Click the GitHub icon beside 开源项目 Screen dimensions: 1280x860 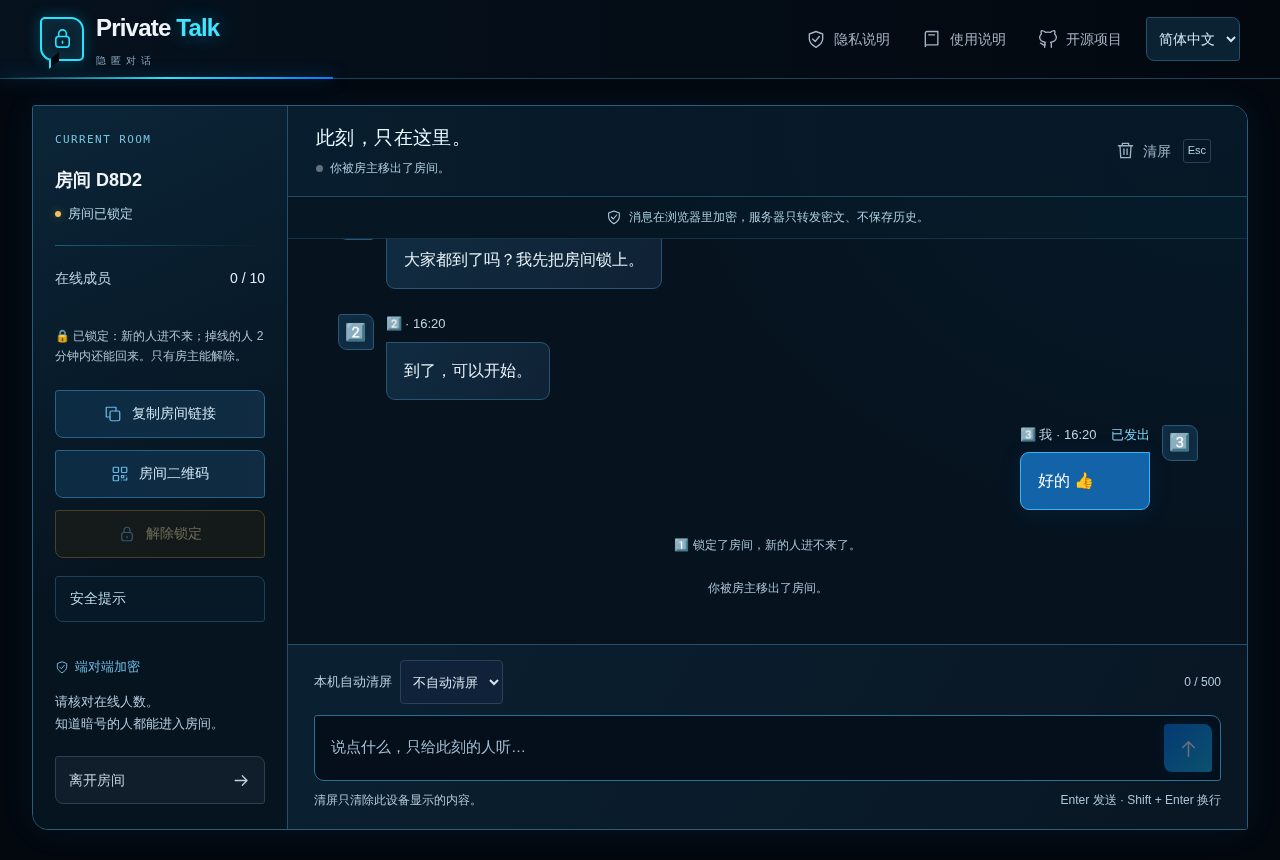(1048, 39)
